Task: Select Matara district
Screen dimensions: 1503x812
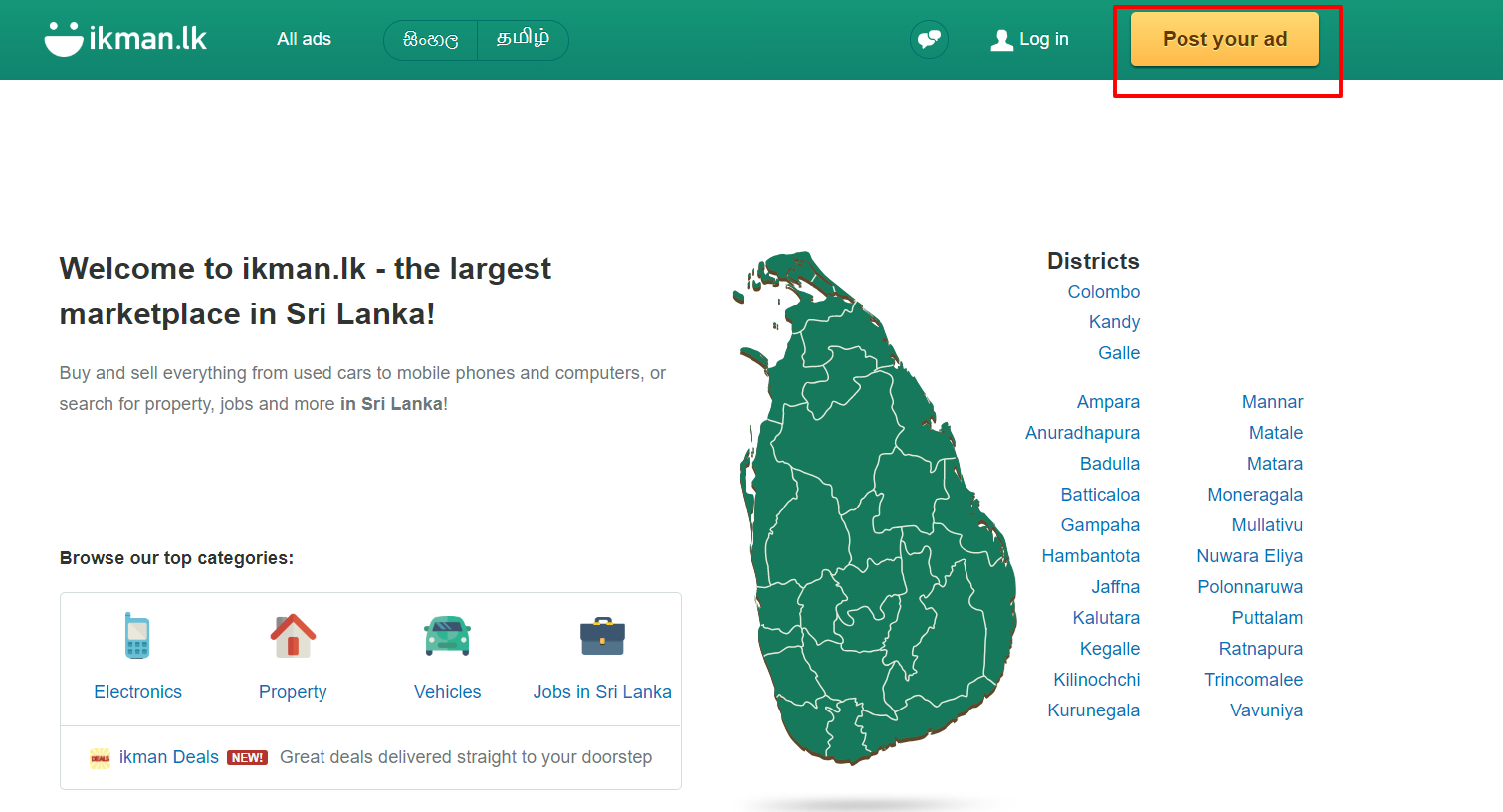Action: (1275, 464)
